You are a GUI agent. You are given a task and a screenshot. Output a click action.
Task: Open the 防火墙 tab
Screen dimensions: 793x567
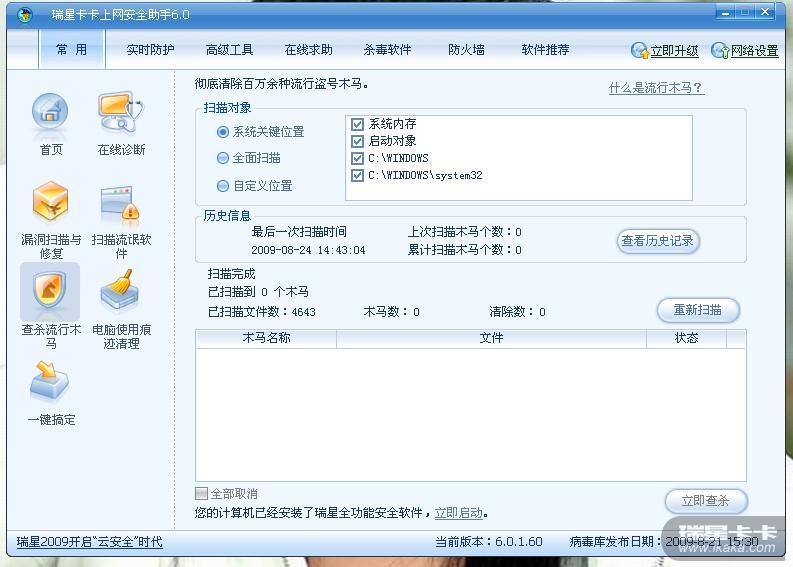click(466, 50)
